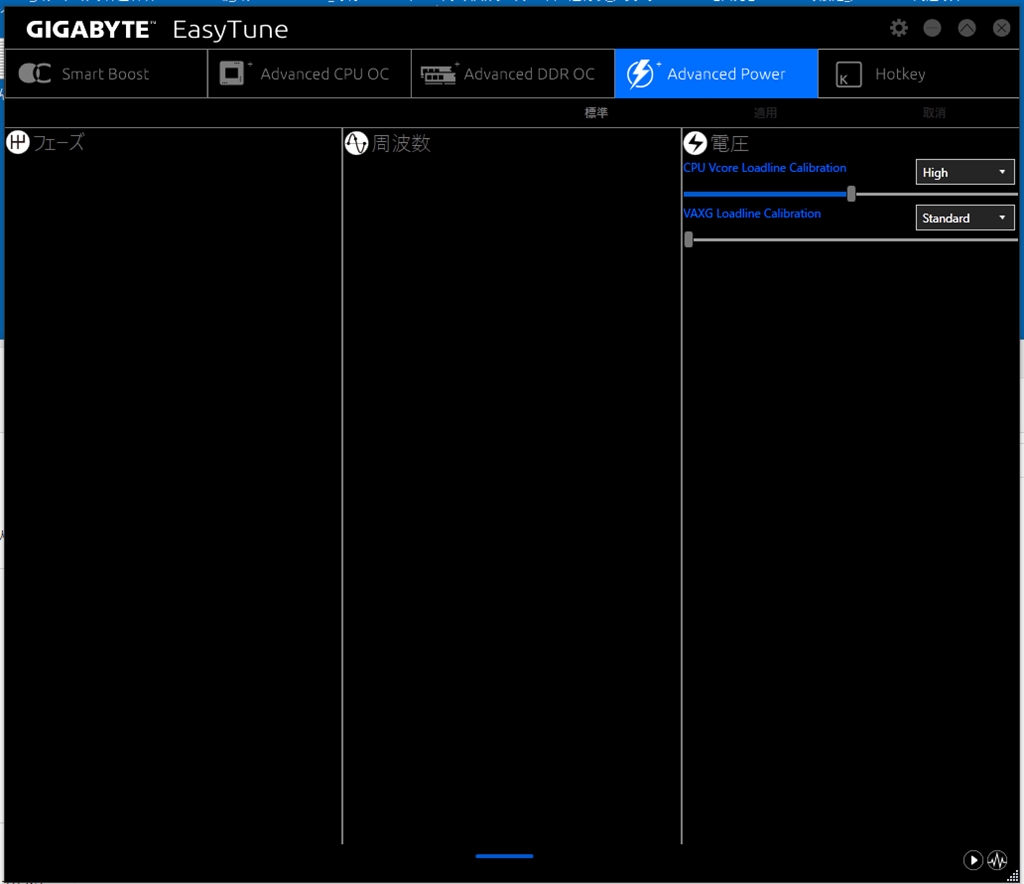The width and height of the screenshot is (1024, 884).
Task: Open the hardware monitor waveform icon
Action: 997,860
